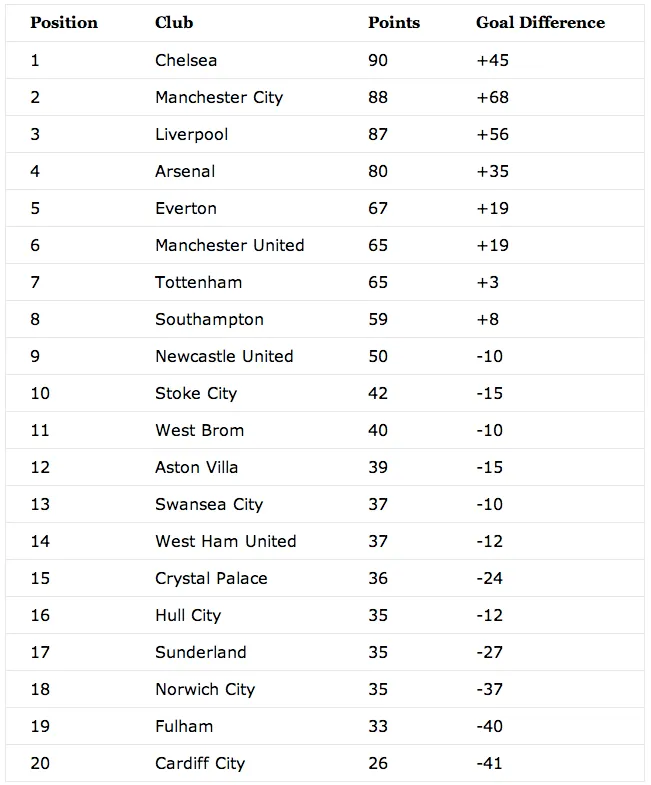This screenshot has width=651, height=785.
Task: Click the Crystal Palace club name
Action: pos(211,578)
